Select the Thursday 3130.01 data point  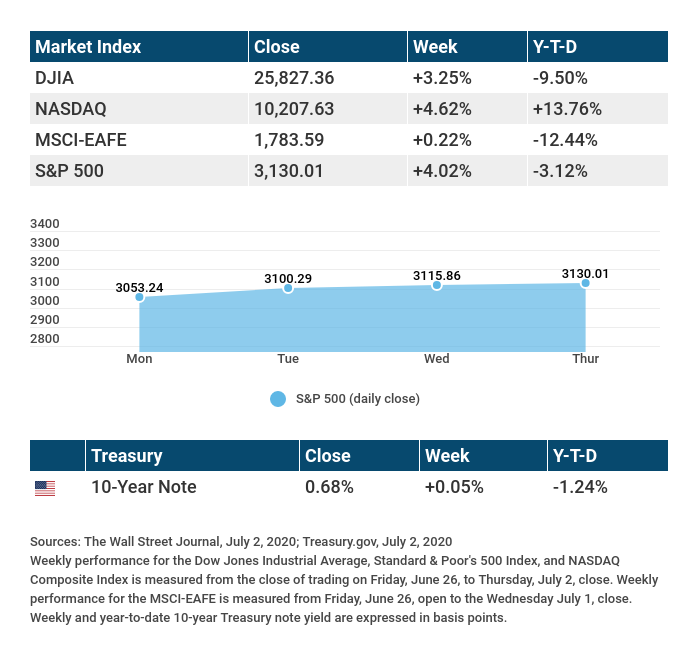coord(585,283)
